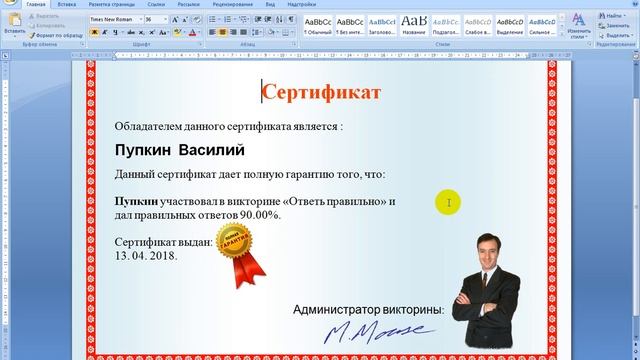Click the shrink font size icon
Viewport: 640px width, 360px height.
point(185,20)
